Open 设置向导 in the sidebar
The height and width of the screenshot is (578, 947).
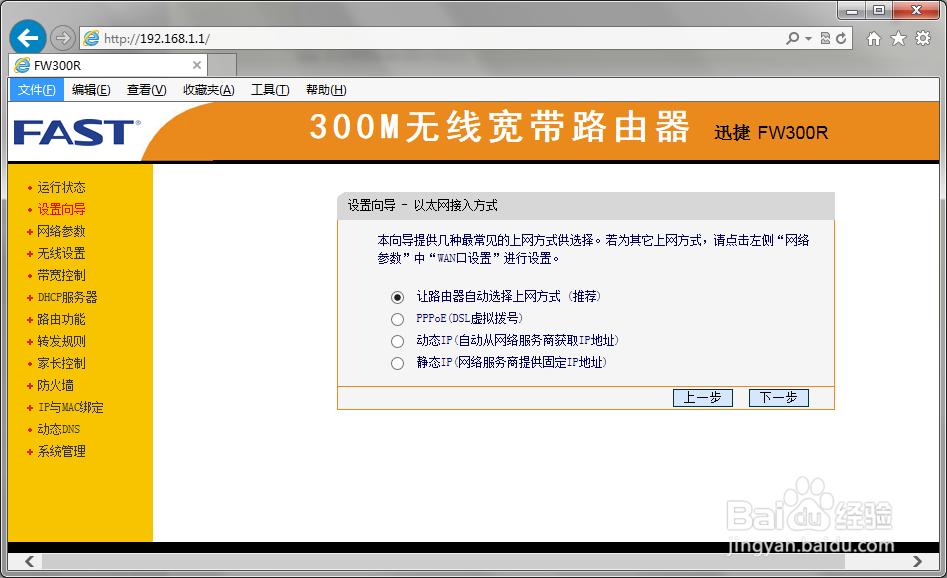(61, 210)
